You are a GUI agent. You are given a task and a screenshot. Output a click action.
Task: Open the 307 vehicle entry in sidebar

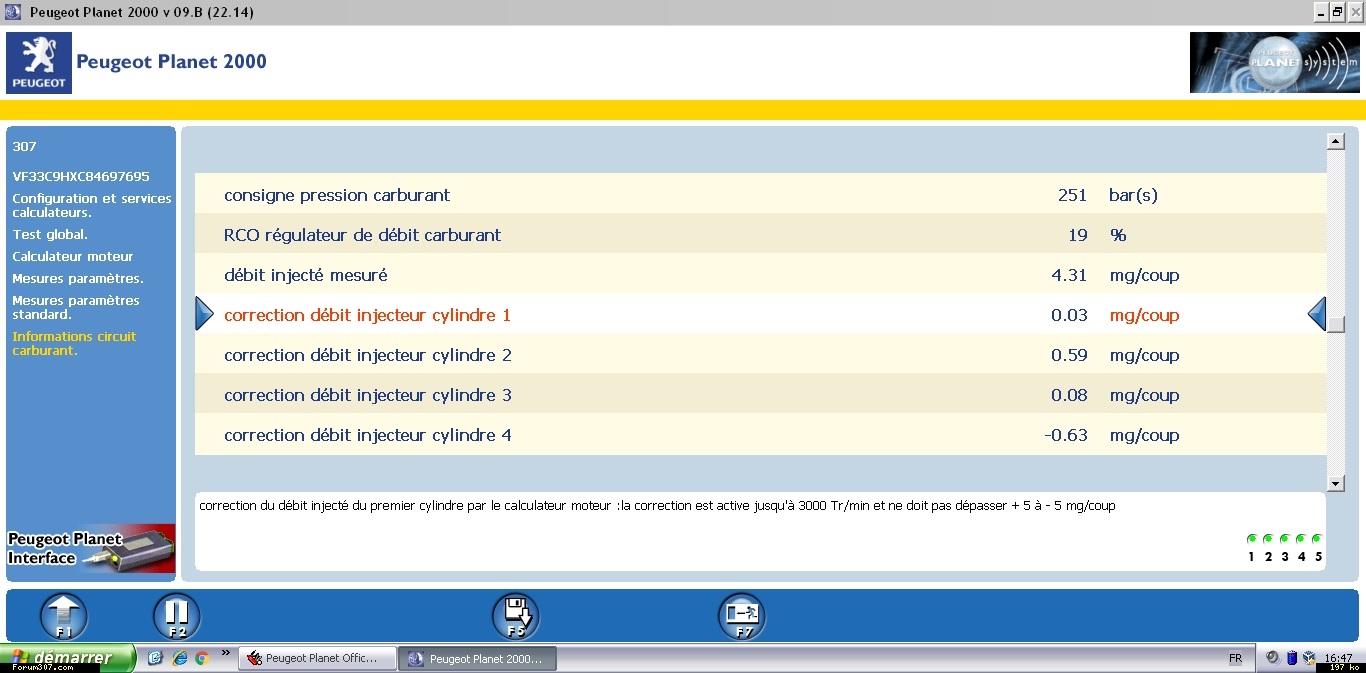coord(24,146)
